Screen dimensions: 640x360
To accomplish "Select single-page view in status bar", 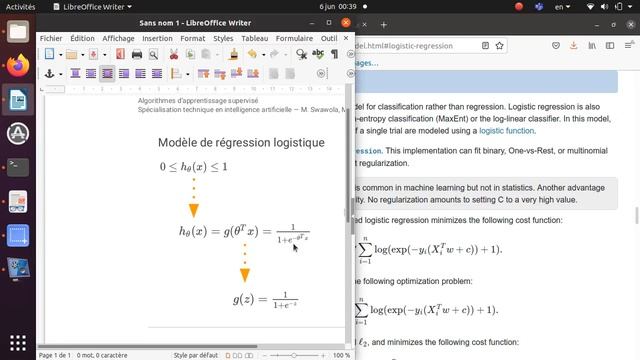I will pyautogui.click(x=228, y=356).
